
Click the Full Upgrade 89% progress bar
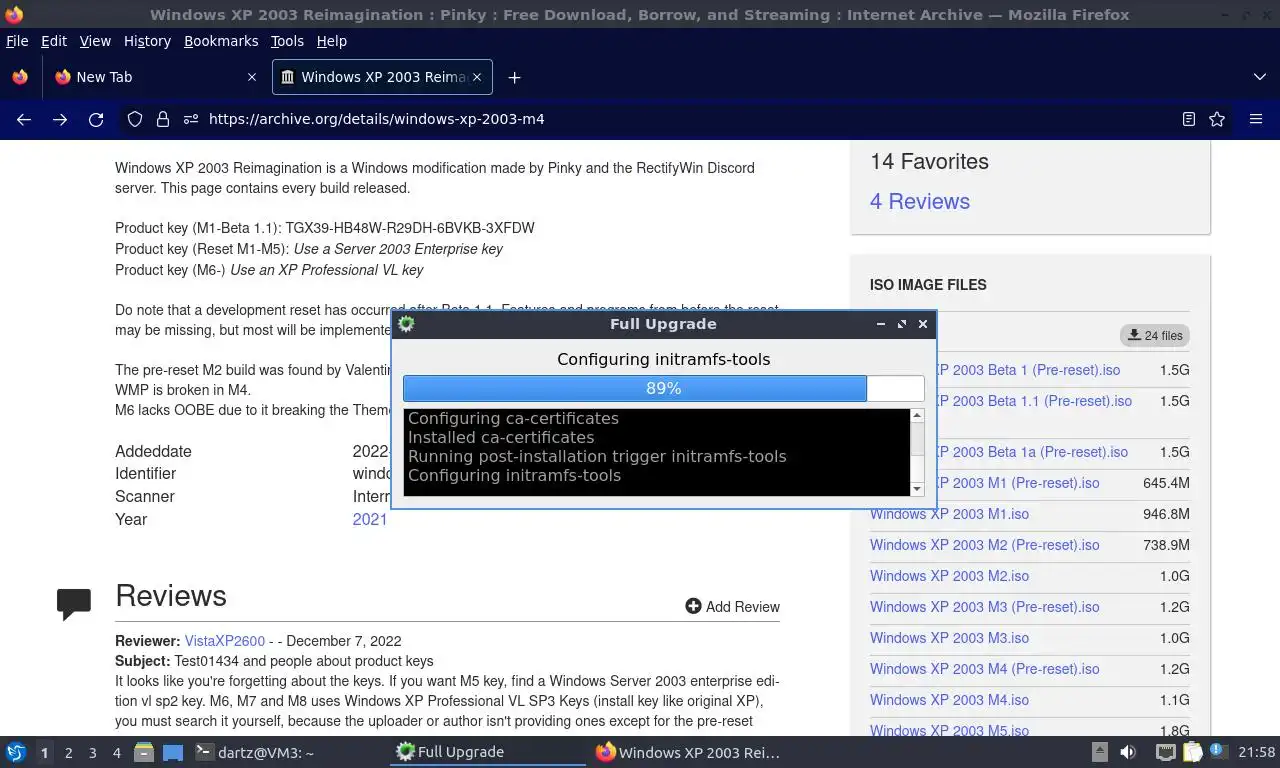pyautogui.click(x=664, y=388)
